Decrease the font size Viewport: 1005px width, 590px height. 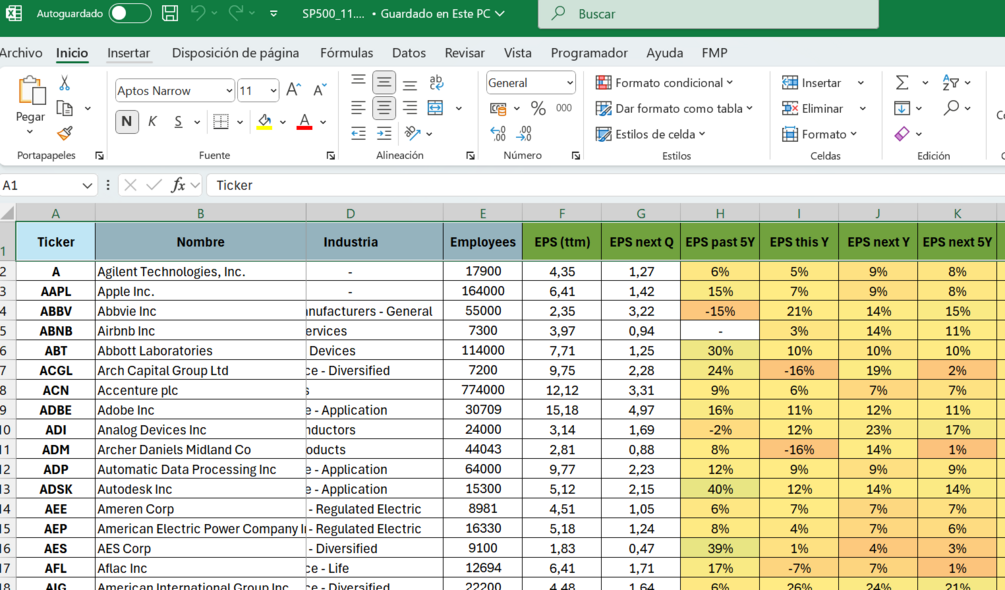coord(320,90)
